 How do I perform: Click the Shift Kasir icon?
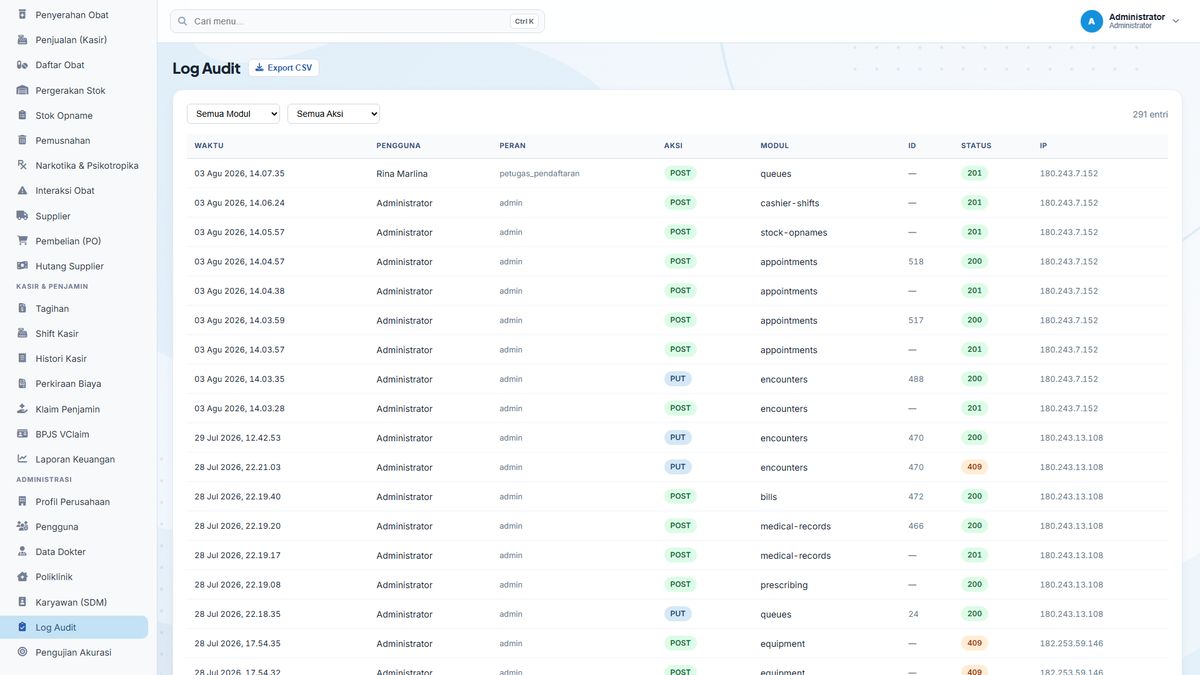[23, 333]
